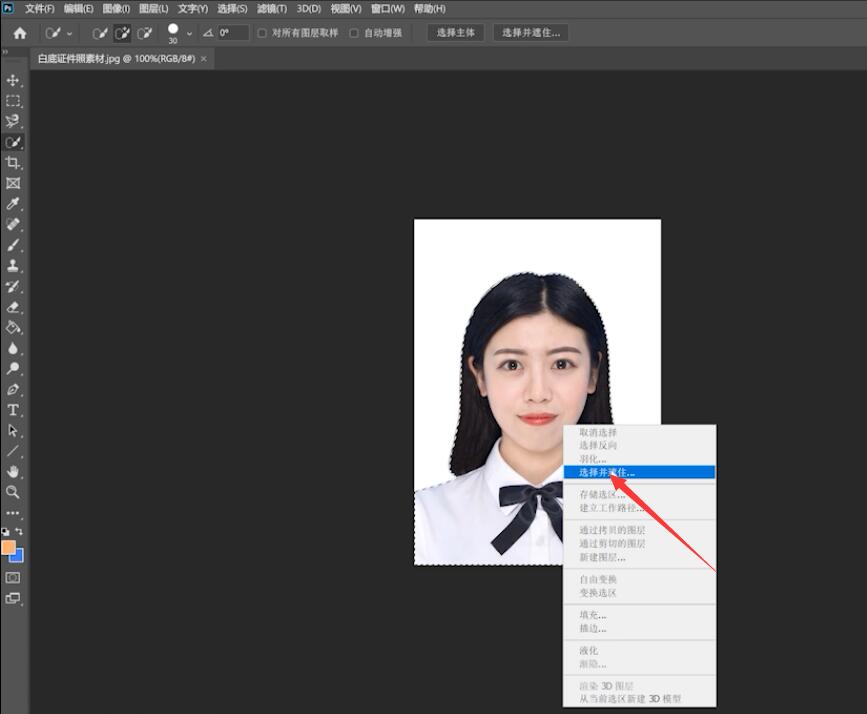867x714 pixels.
Task: Enable 对所有图层取样 checkbox
Action: pyautogui.click(x=262, y=33)
